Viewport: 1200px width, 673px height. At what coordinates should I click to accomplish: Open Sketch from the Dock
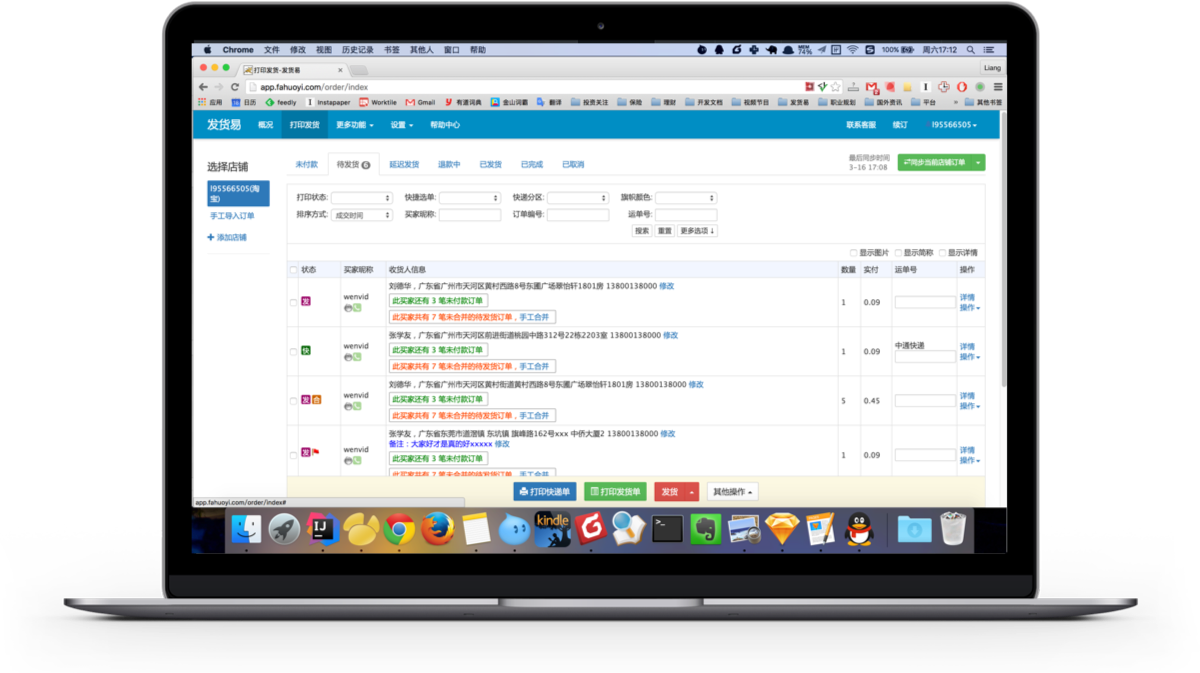tap(782, 528)
